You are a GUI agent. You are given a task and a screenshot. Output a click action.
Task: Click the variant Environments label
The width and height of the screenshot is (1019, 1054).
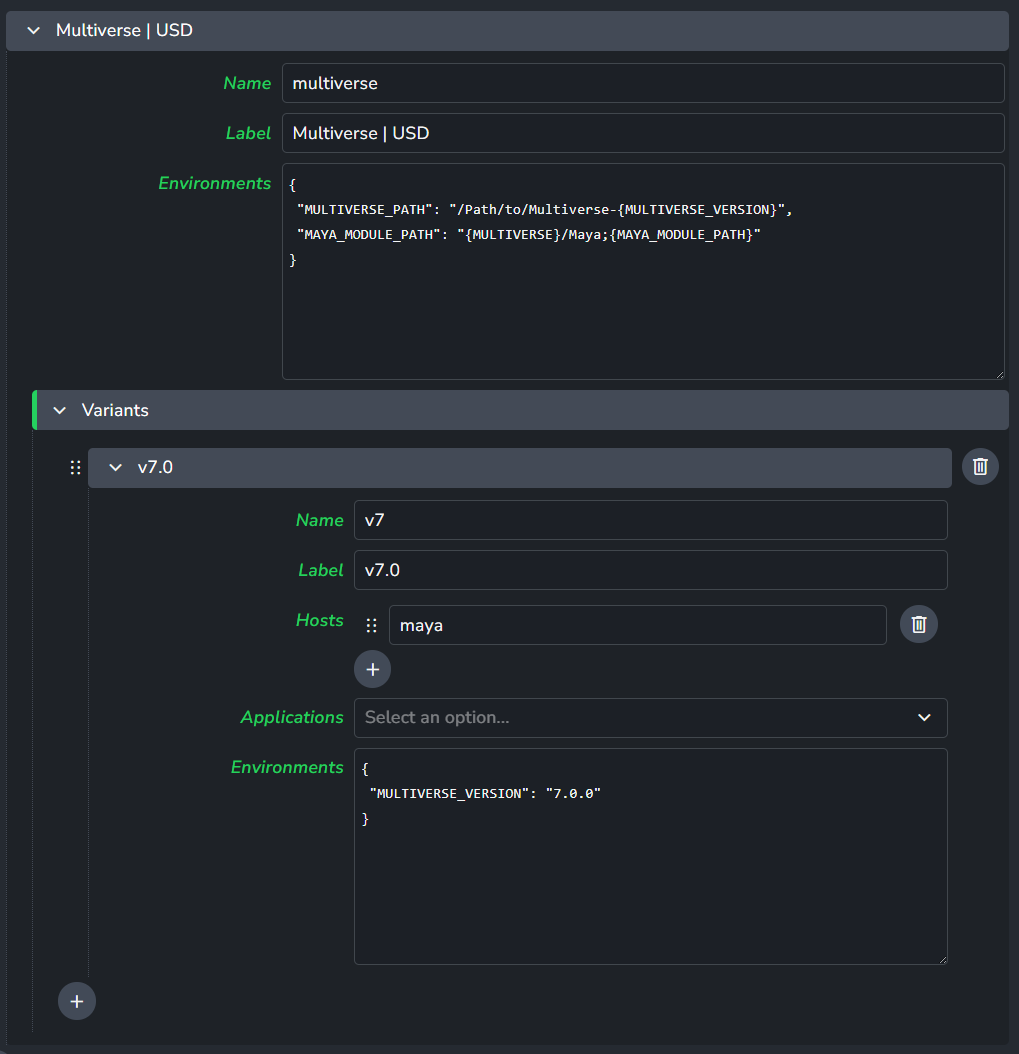pos(287,767)
